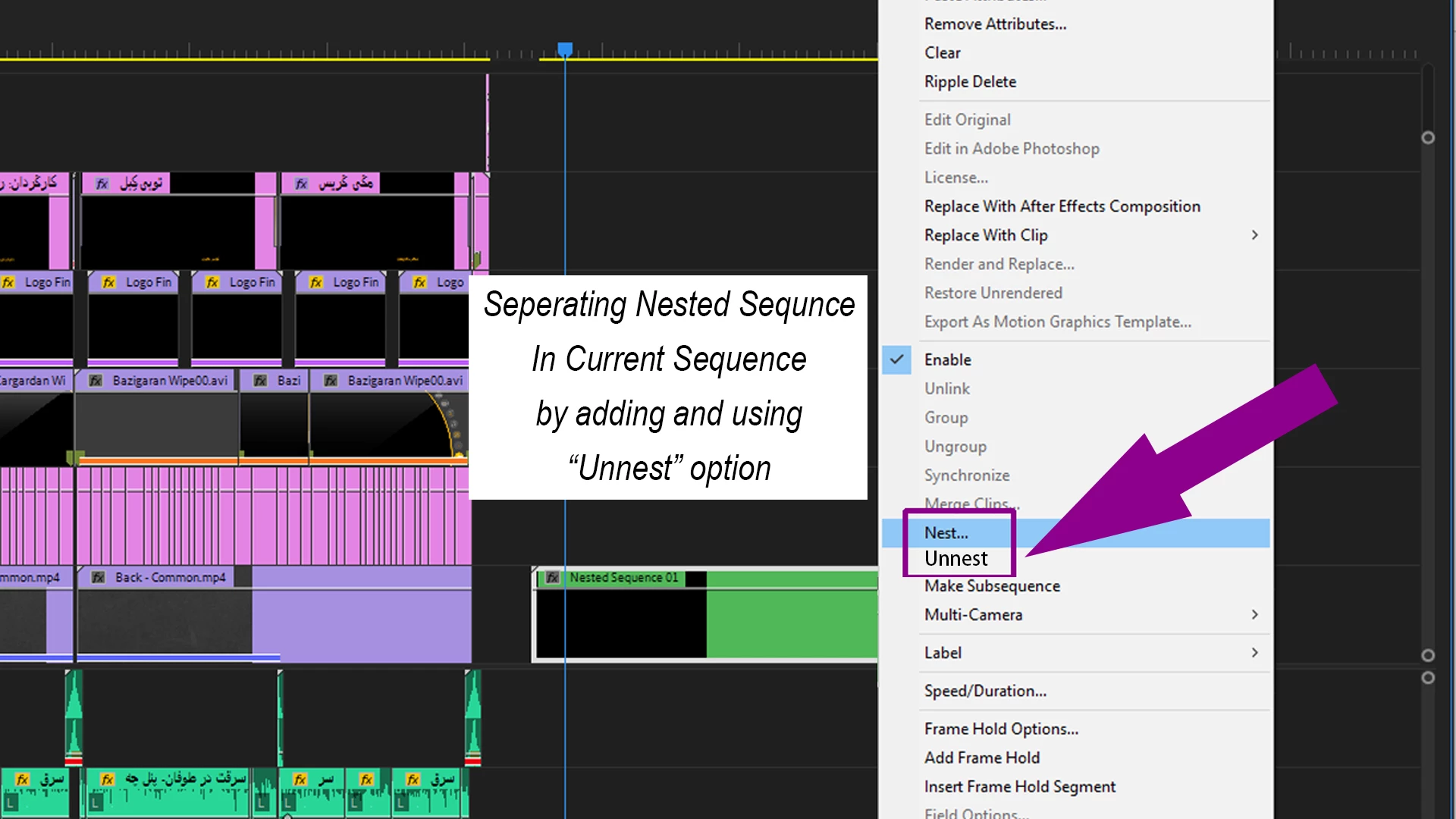Image resolution: width=1456 pixels, height=819 pixels.
Task: Select the Unnest menu option
Action: (x=955, y=559)
